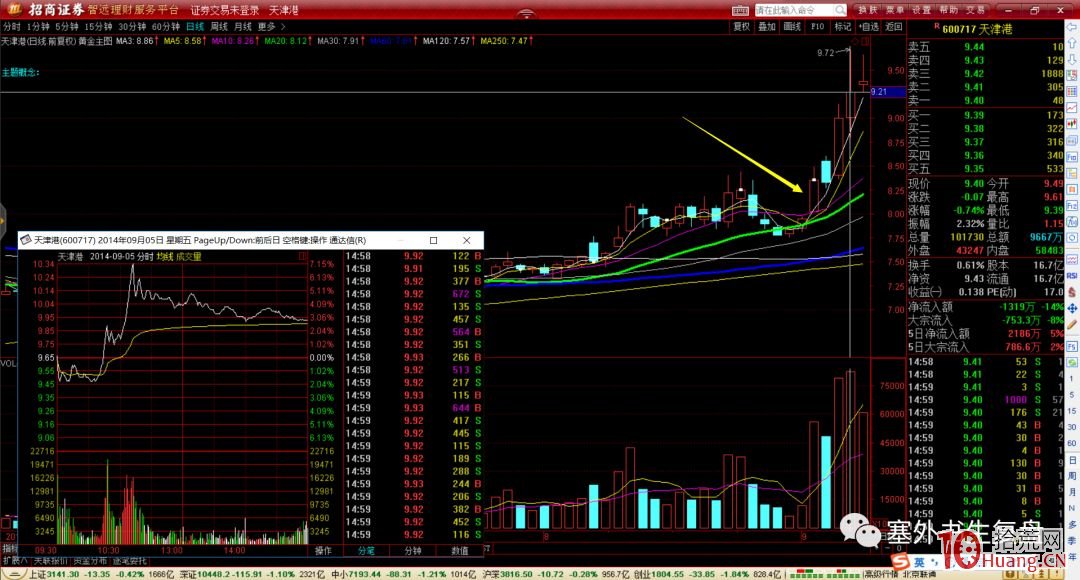This screenshot has width=1080, height=580.
Task: Click the 成交量 label in intraday popup
Action: (189, 256)
